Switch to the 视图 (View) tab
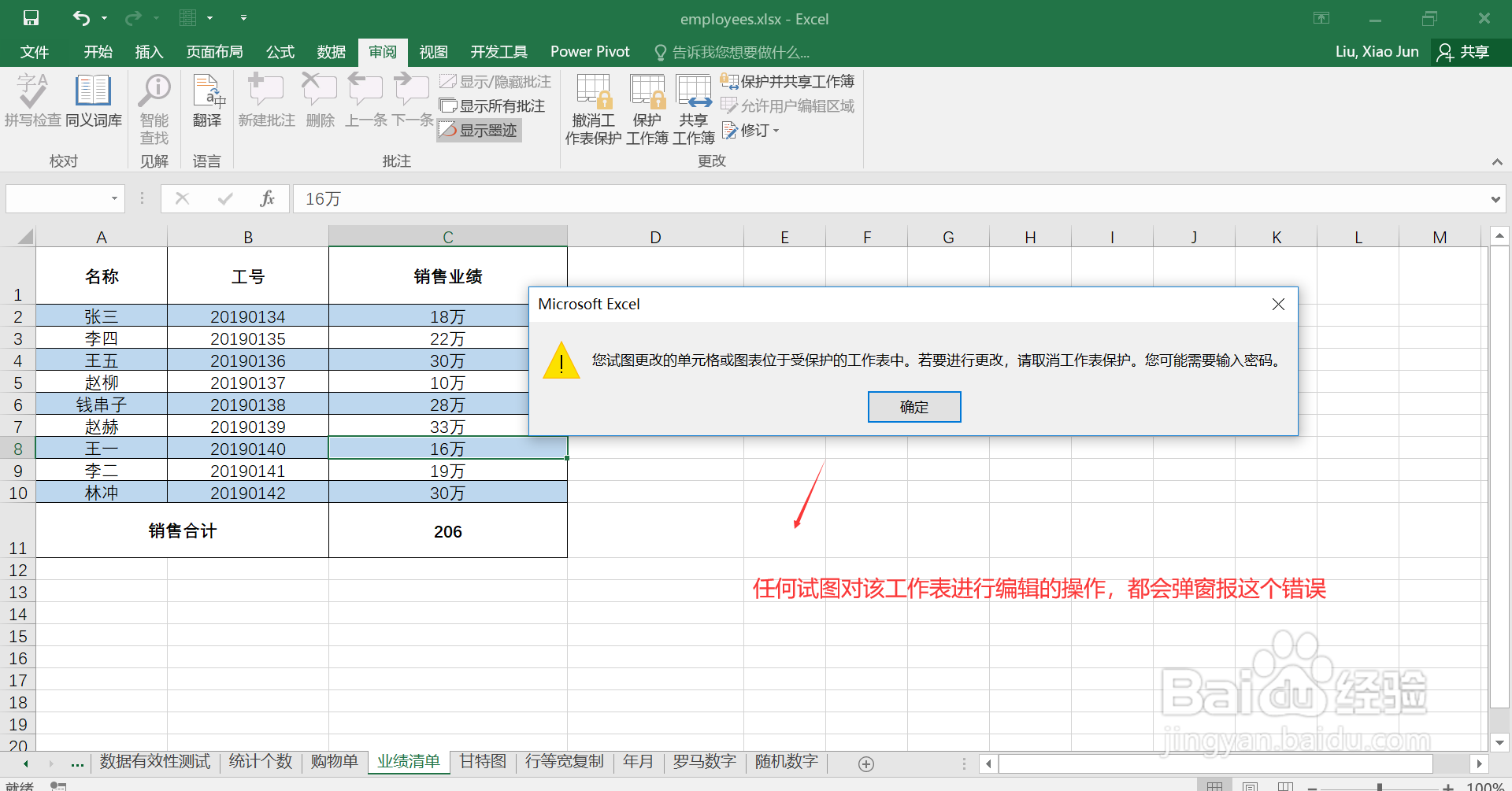1512x791 pixels. (x=433, y=52)
